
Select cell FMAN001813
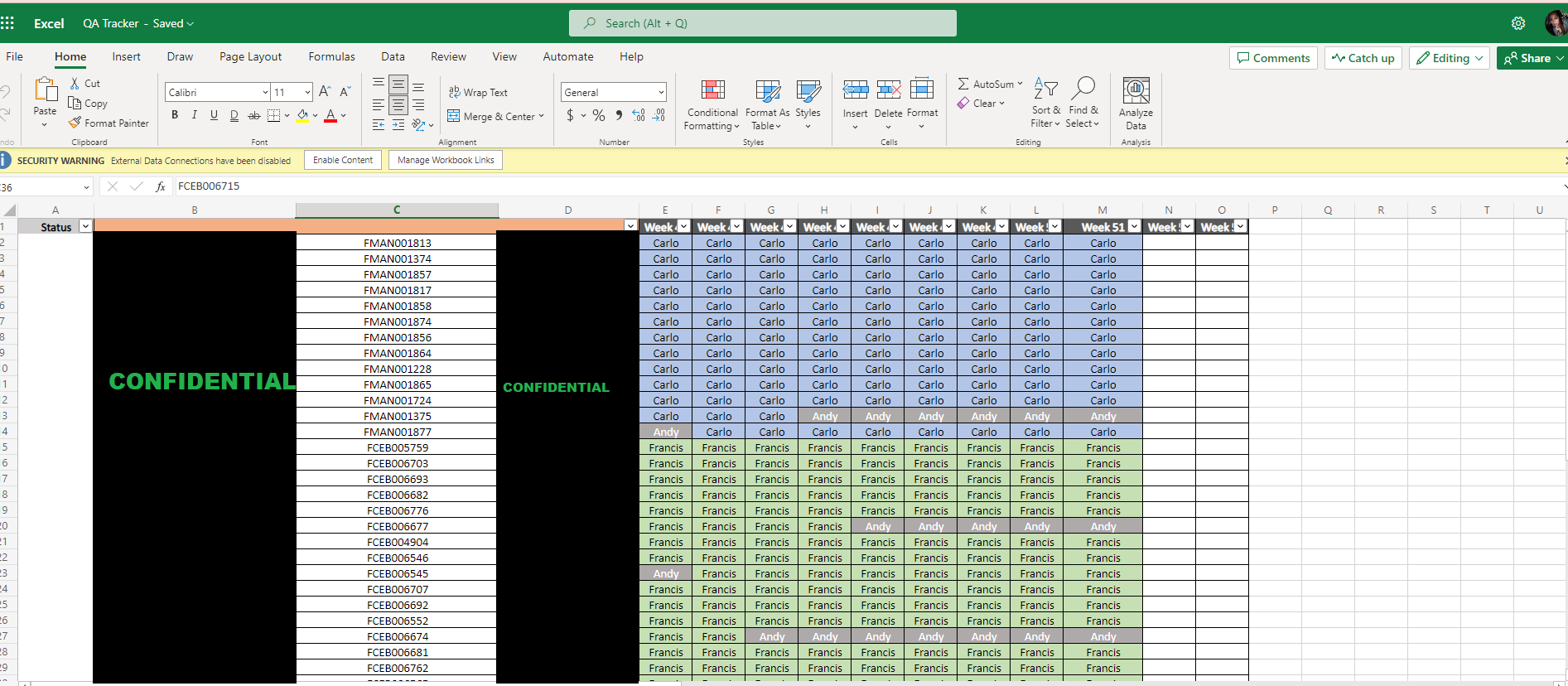tap(397, 243)
